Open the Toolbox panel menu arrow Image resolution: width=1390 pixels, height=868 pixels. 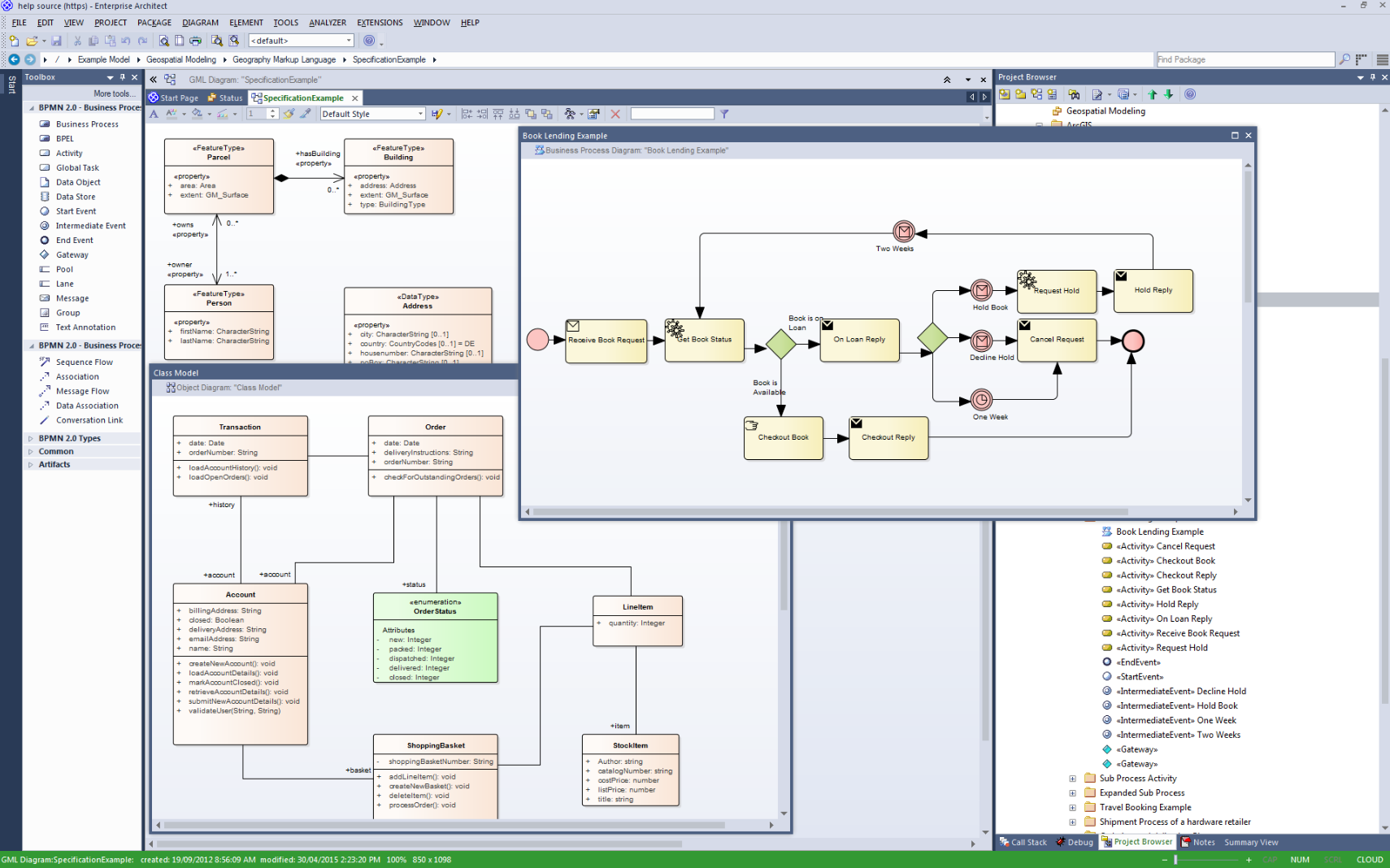pyautogui.click(x=110, y=77)
